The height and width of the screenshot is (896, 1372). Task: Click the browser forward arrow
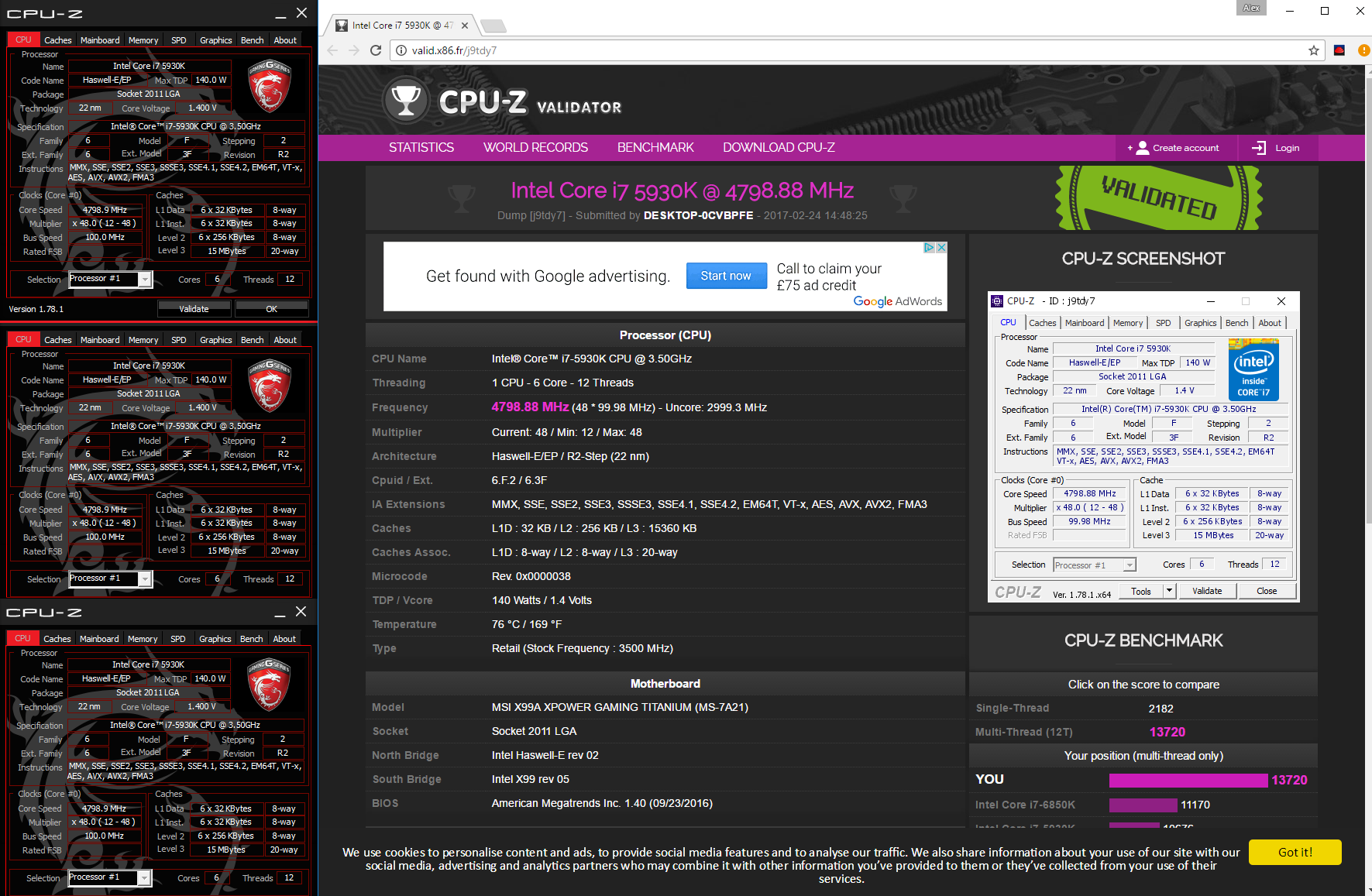pos(354,50)
